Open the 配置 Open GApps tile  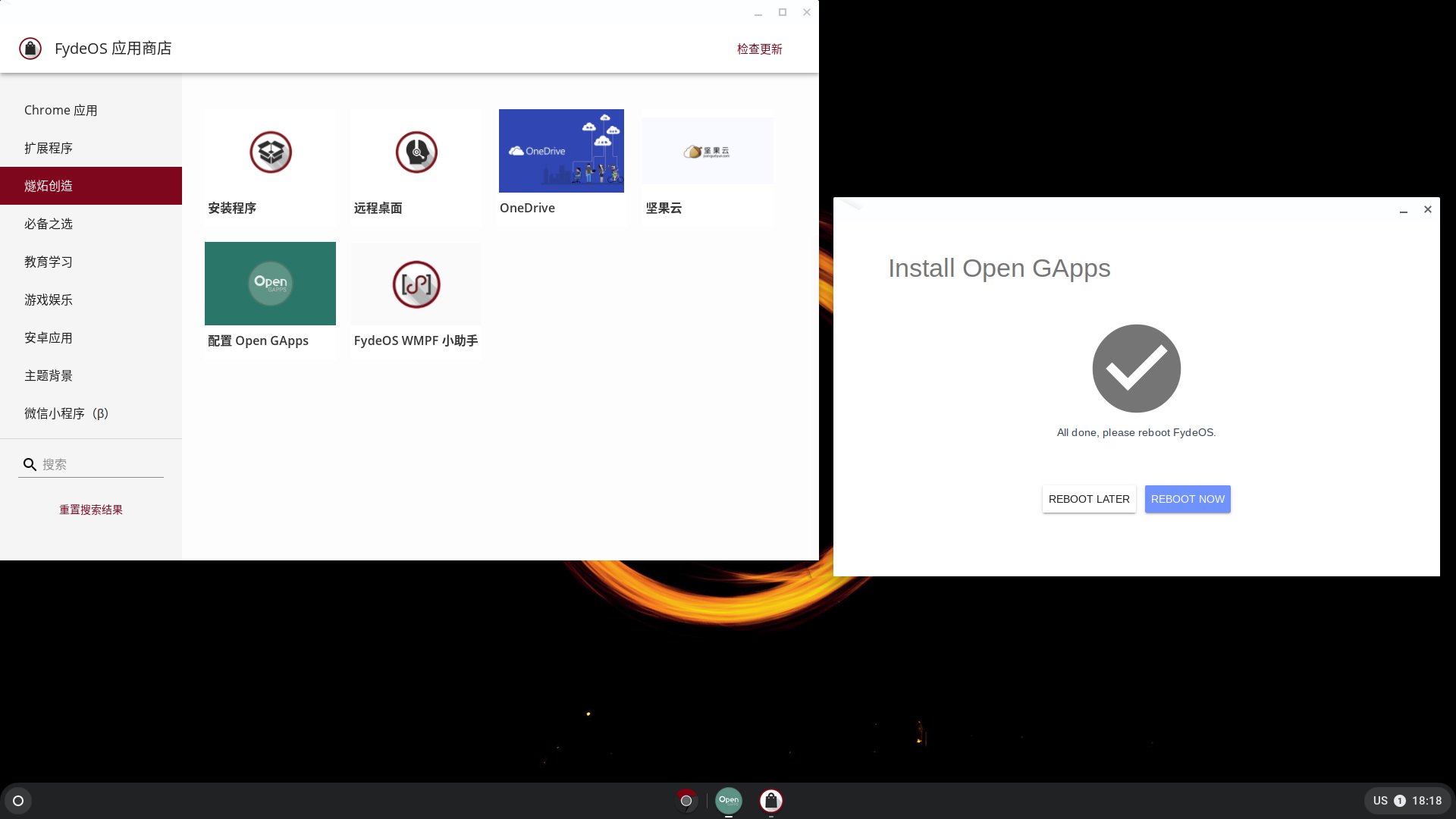point(270,284)
